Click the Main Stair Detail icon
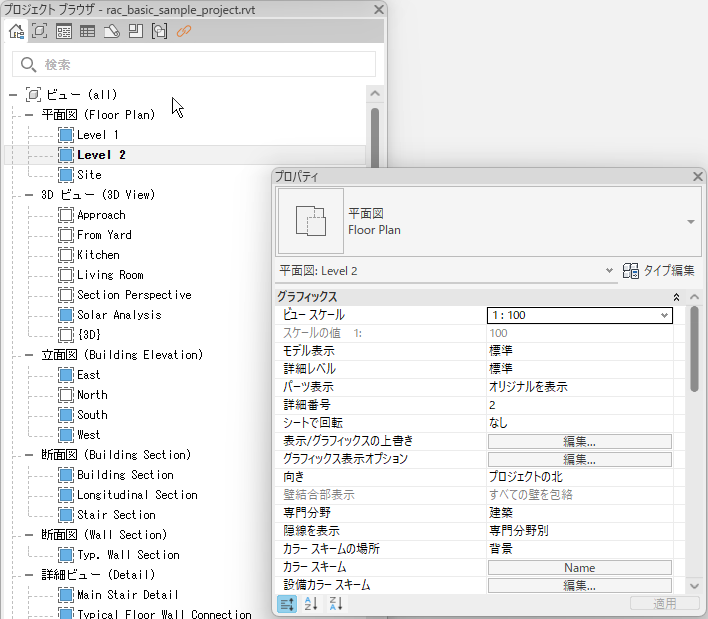The width and height of the screenshot is (708, 619). (x=66, y=595)
